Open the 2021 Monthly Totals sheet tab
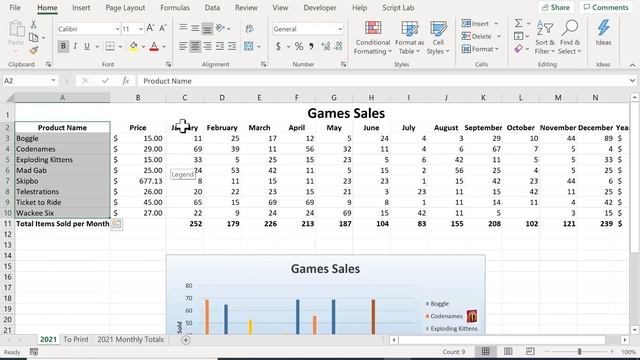The image size is (640, 360). [x=130, y=340]
